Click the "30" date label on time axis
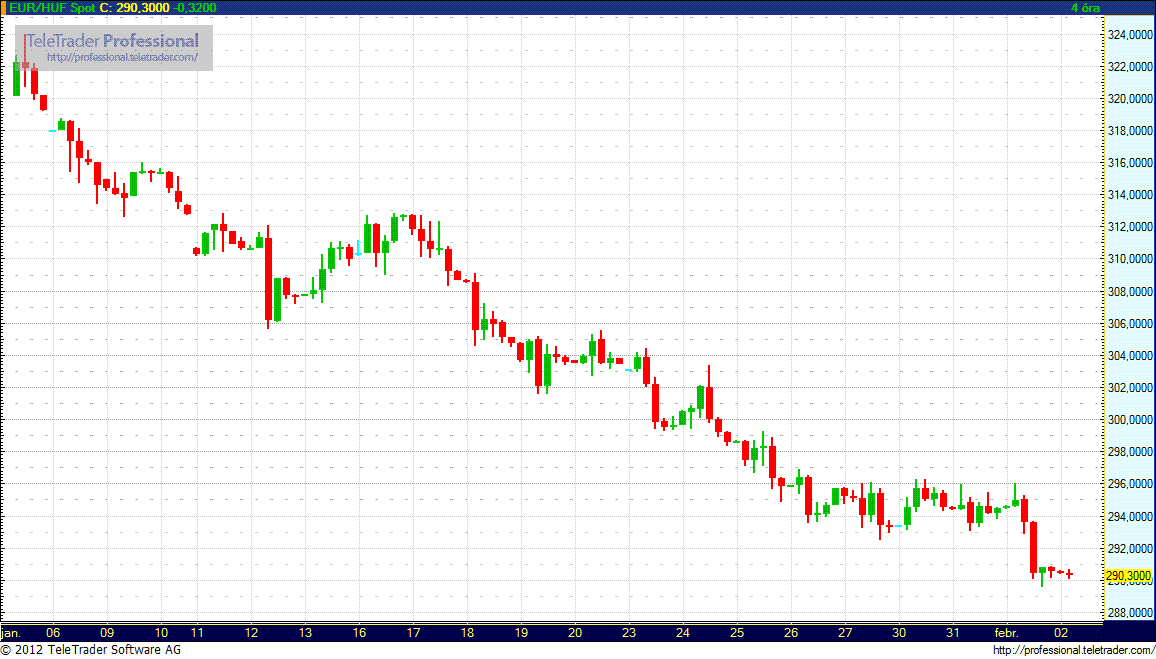Viewport: 1156px width, 659px height. pos(899,632)
